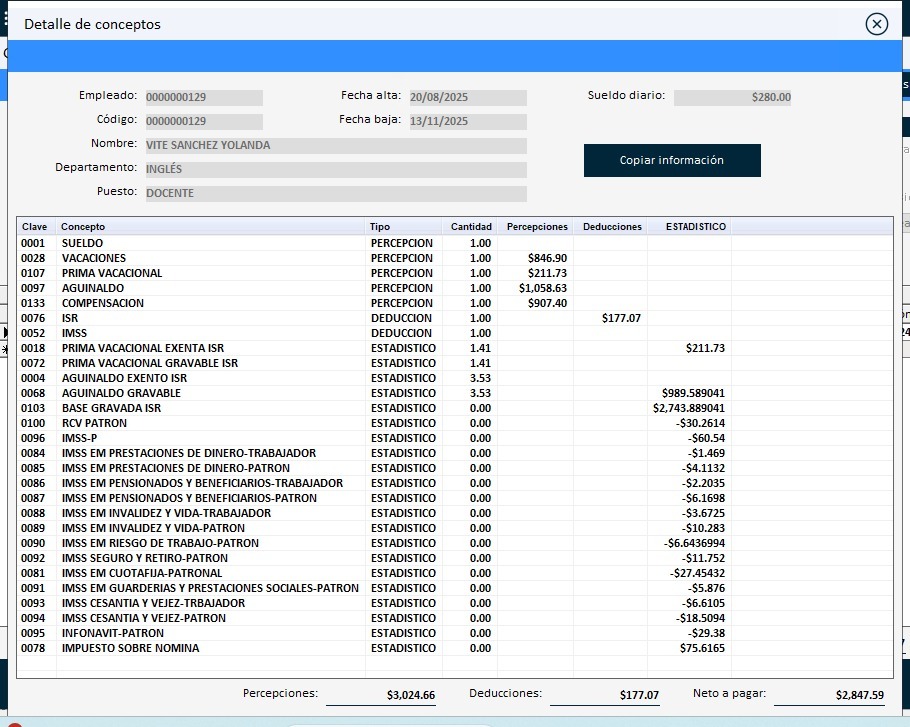The width and height of the screenshot is (910, 727).
Task: Click the Departamento field showing INGLÉS
Action: (x=335, y=170)
